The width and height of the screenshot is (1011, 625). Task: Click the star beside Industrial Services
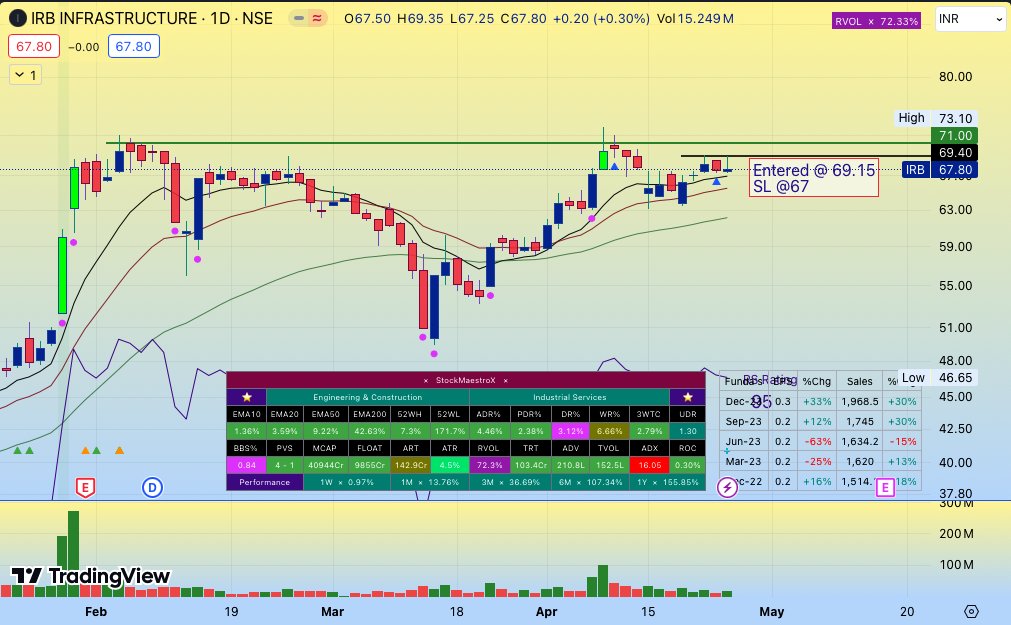tap(687, 397)
